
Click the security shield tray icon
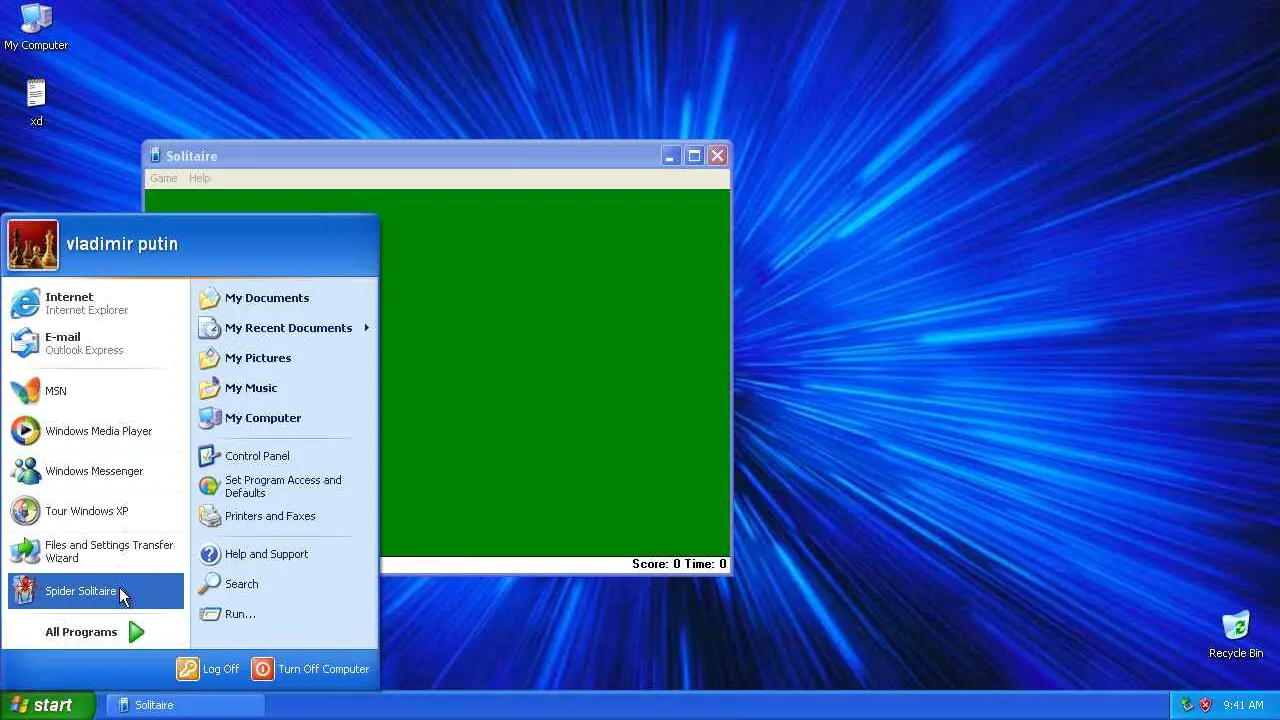click(1205, 705)
